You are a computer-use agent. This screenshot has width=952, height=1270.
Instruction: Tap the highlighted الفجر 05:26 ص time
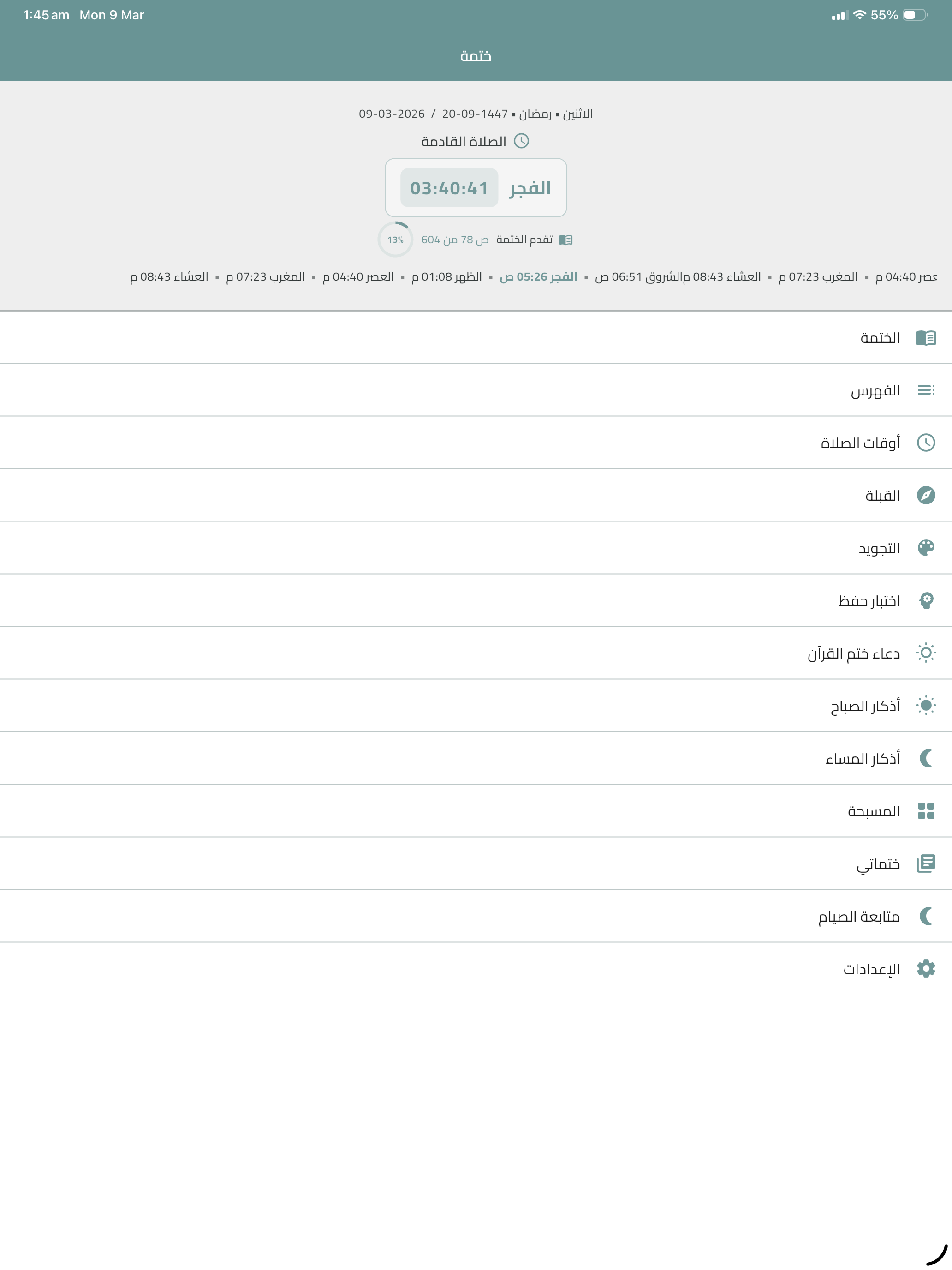coord(538,277)
